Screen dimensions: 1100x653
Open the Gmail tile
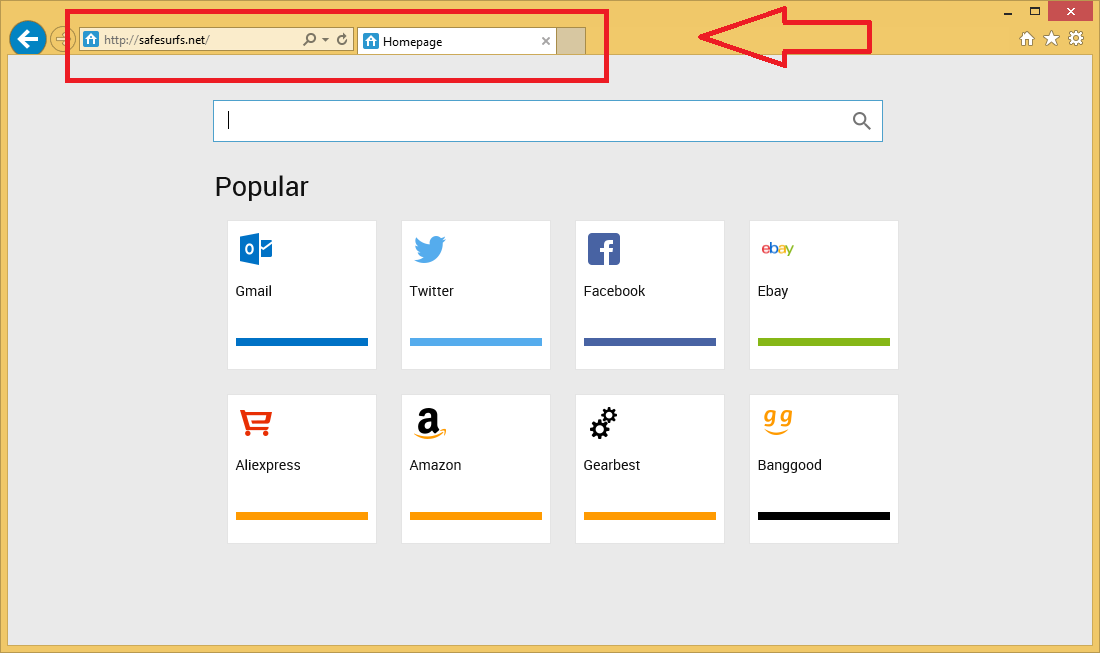pyautogui.click(x=302, y=294)
